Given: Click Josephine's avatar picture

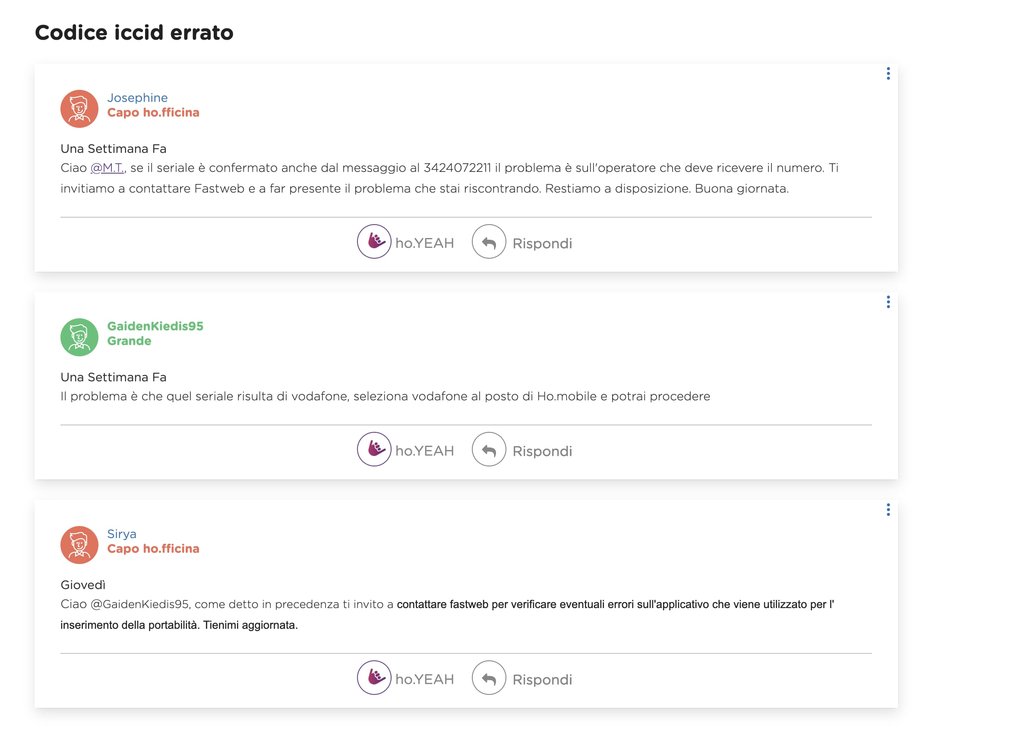Looking at the screenshot, I should [79, 108].
